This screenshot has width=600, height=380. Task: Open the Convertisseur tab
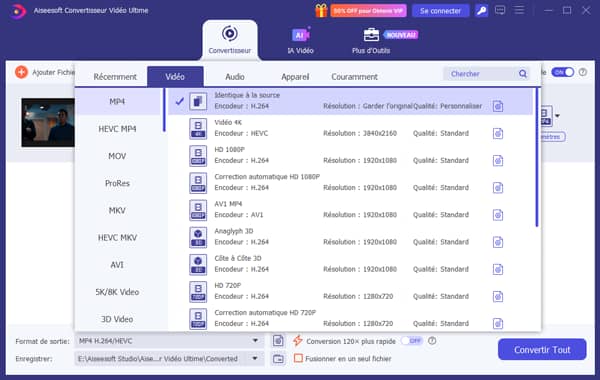[230, 40]
